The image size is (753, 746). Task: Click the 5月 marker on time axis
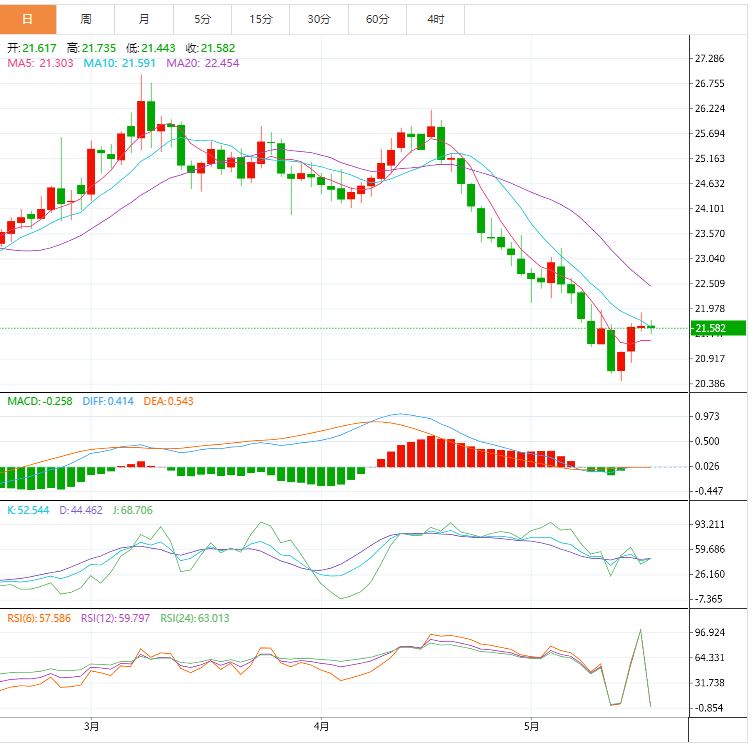click(x=531, y=725)
